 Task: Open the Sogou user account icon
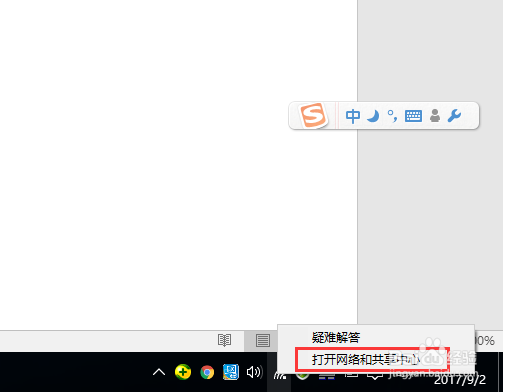tap(435, 116)
